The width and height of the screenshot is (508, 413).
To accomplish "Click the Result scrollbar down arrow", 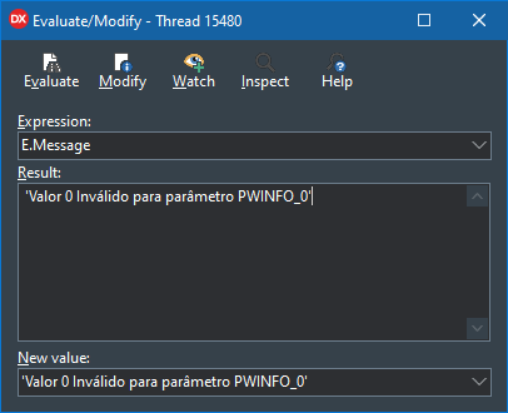I will click(x=477, y=328).
